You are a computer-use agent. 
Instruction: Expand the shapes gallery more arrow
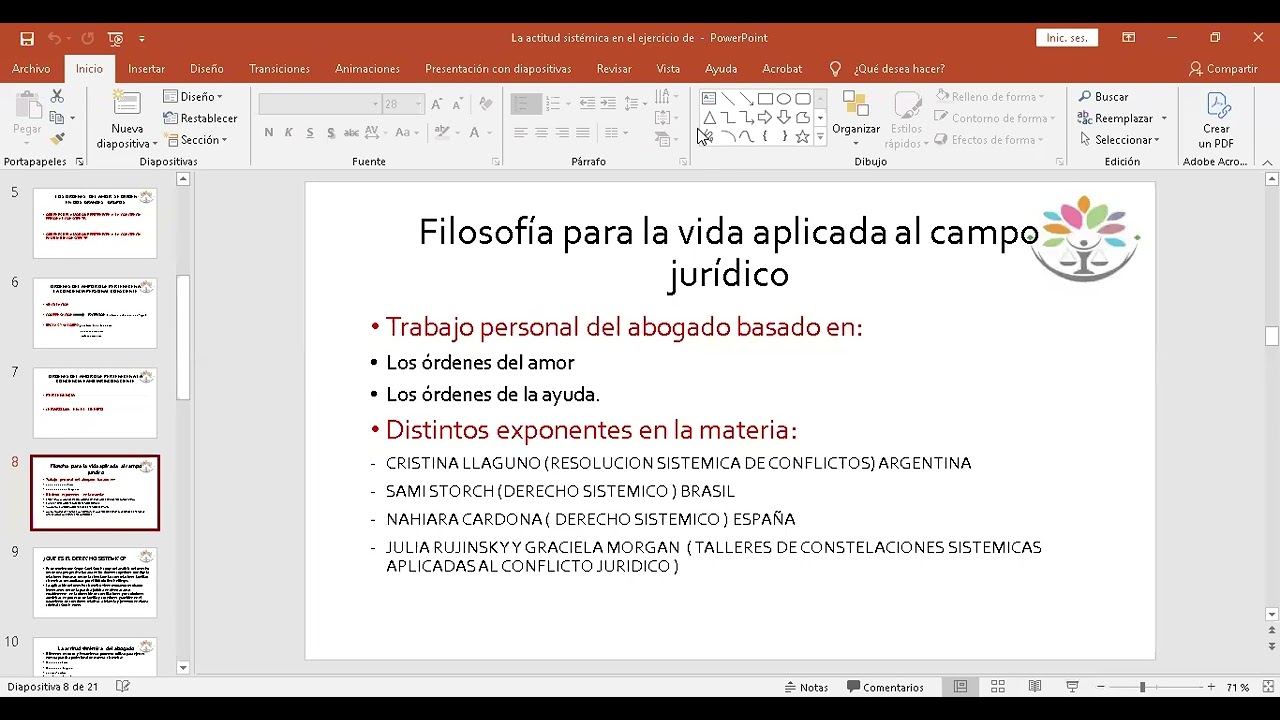click(820, 137)
